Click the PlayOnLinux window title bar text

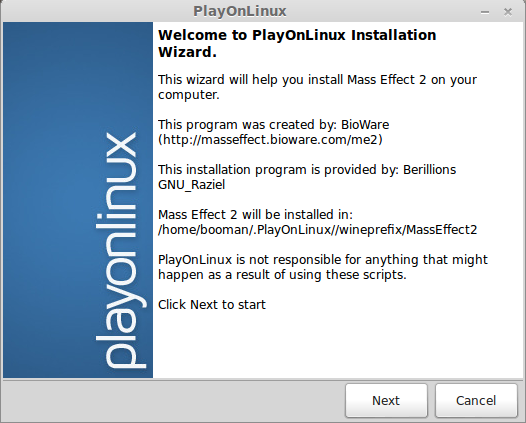(240, 11)
